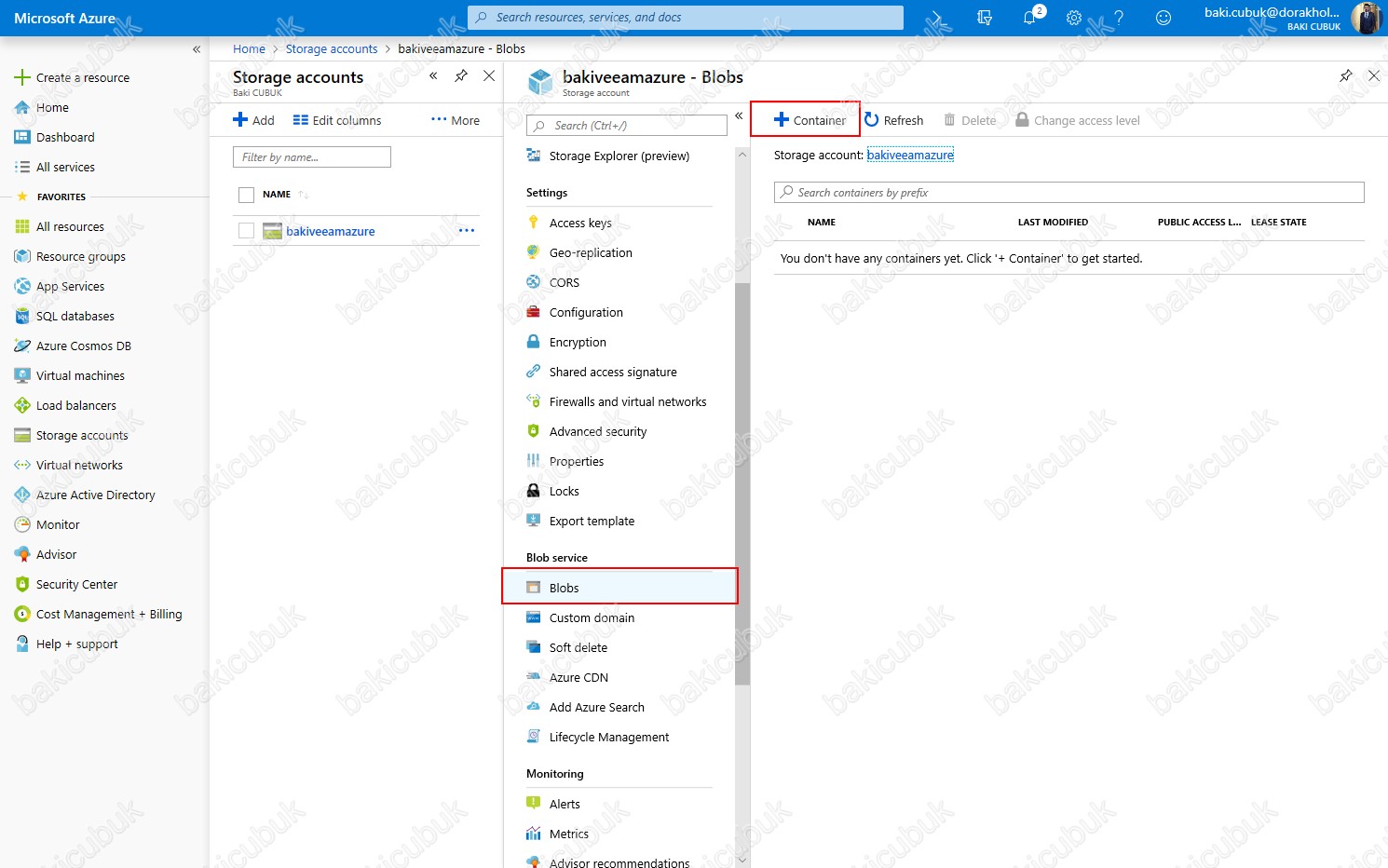
Task: Open portal settings gear icon
Action: [x=1074, y=18]
